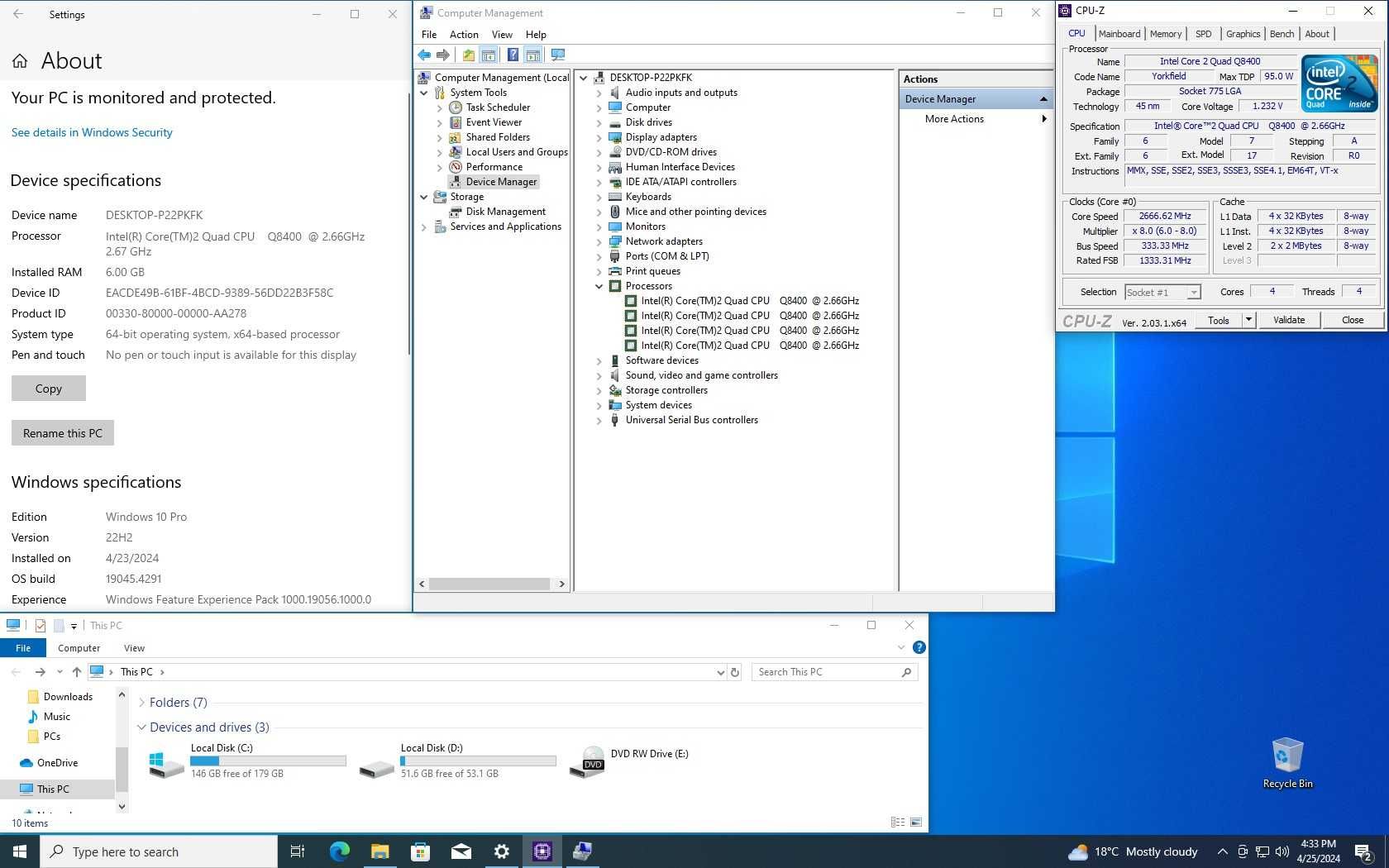Screen dimensions: 1389x868
Task: Click the scan hardware monitor toolbar icon
Action: coord(558,55)
